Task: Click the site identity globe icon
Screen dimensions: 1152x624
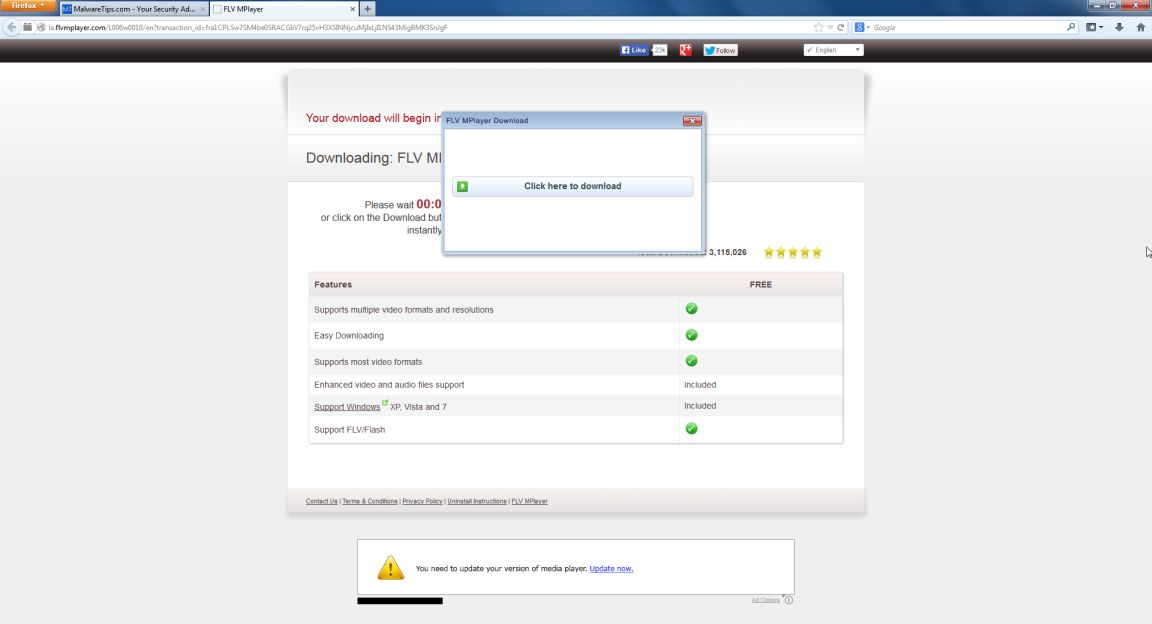Action: click(x=41, y=27)
